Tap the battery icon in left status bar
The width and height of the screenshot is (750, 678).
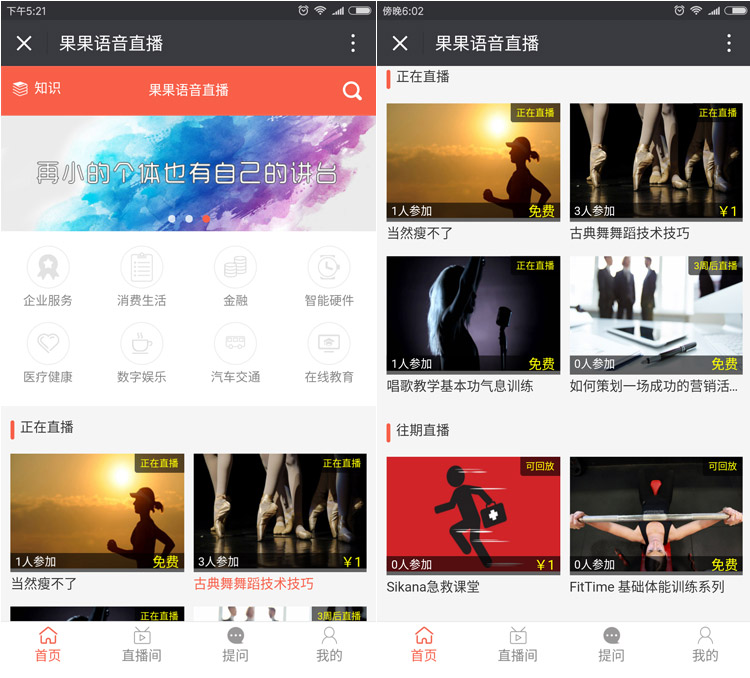(360, 11)
